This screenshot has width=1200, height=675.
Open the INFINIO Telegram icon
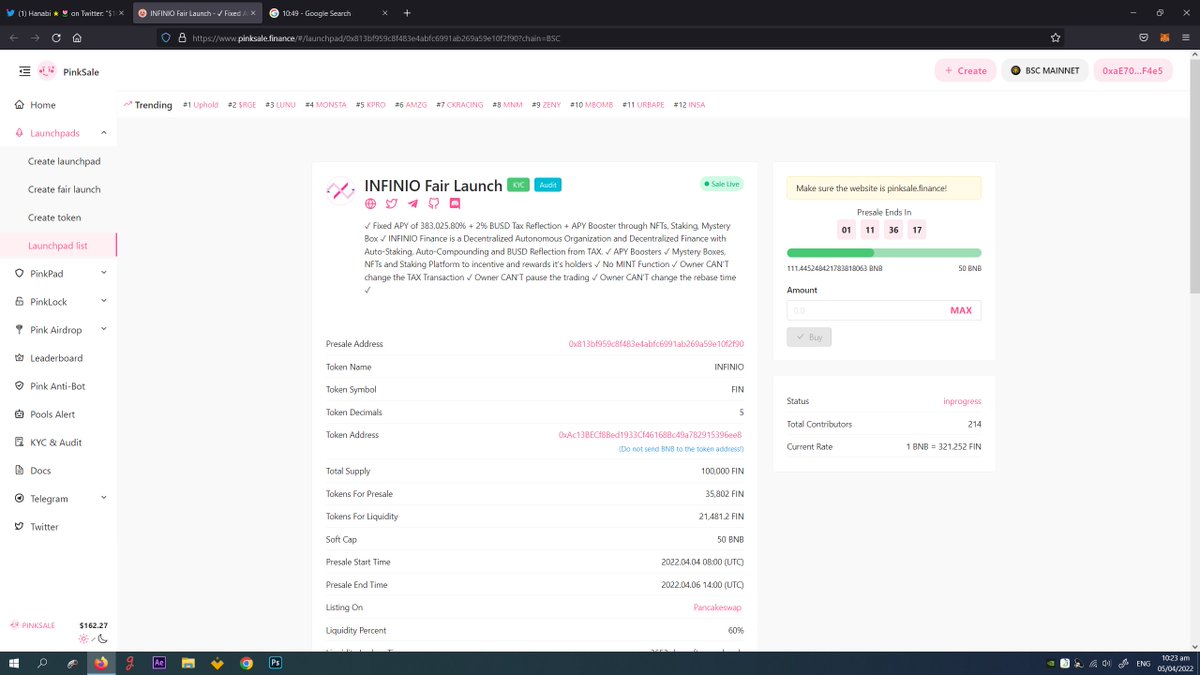click(x=412, y=202)
